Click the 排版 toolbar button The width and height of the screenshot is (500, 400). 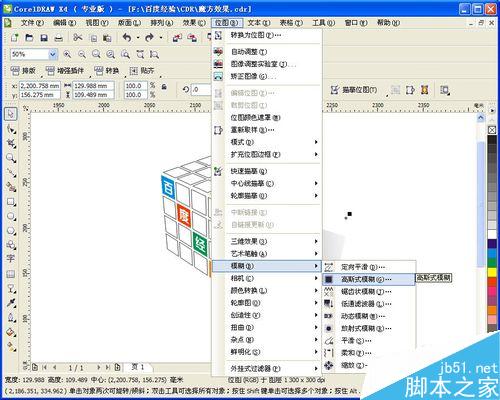[x=23, y=71]
